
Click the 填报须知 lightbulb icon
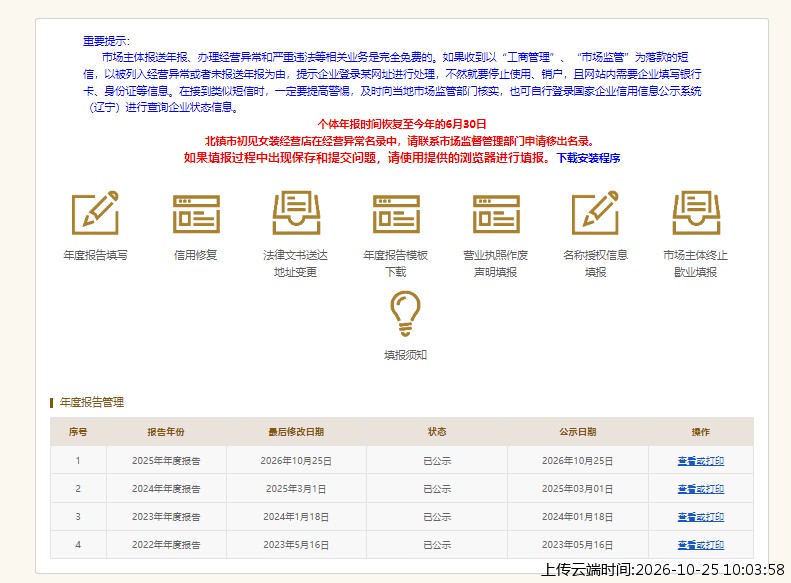[x=405, y=314]
